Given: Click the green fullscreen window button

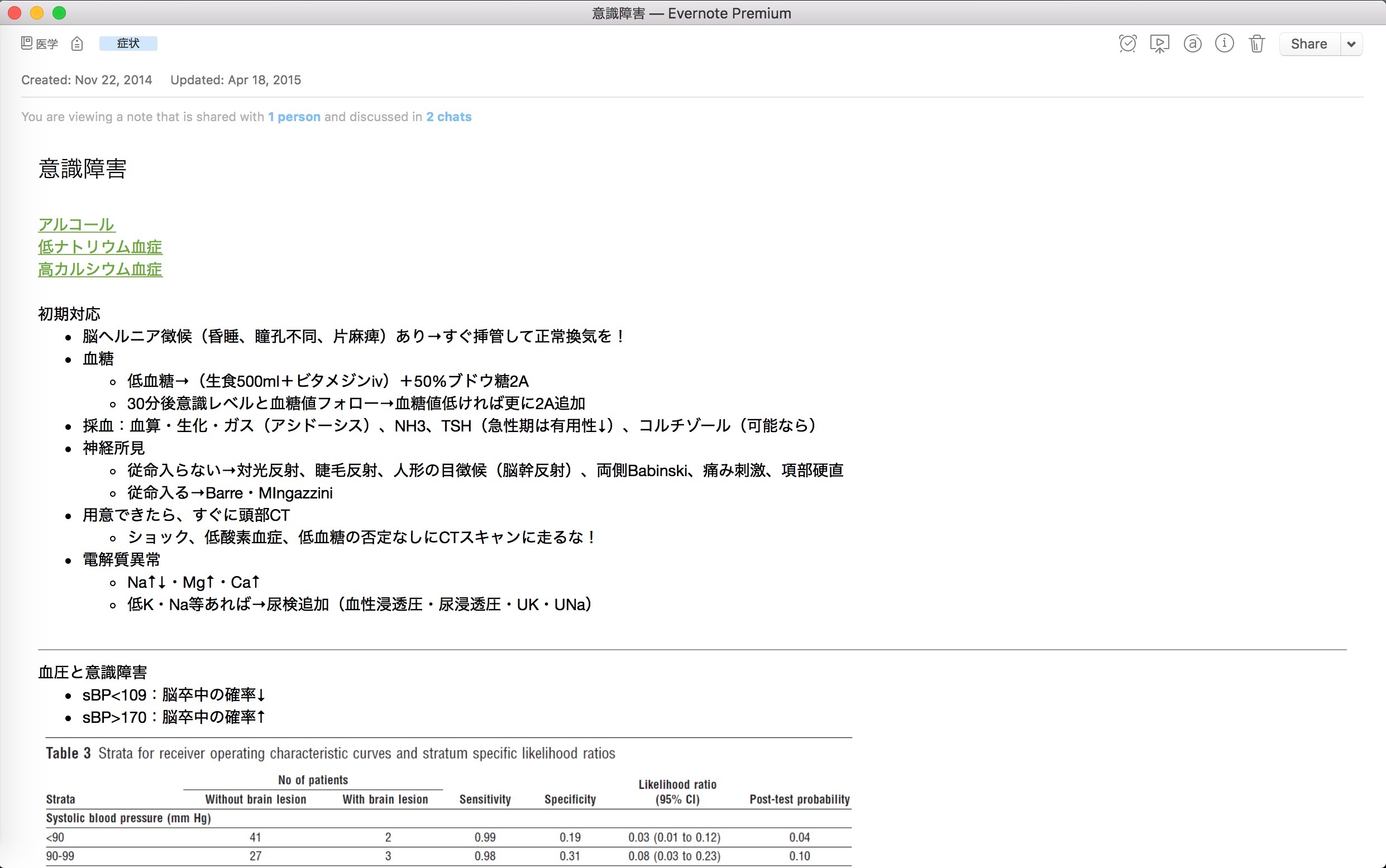Looking at the screenshot, I should point(59,13).
